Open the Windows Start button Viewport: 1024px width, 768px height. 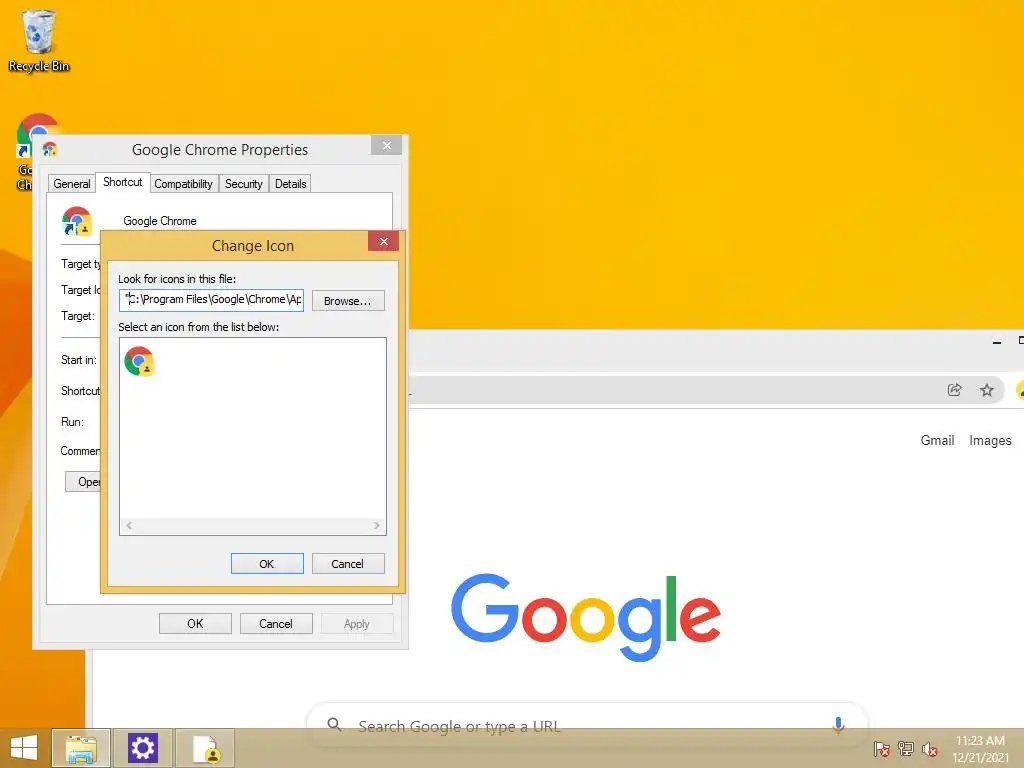[x=24, y=748]
